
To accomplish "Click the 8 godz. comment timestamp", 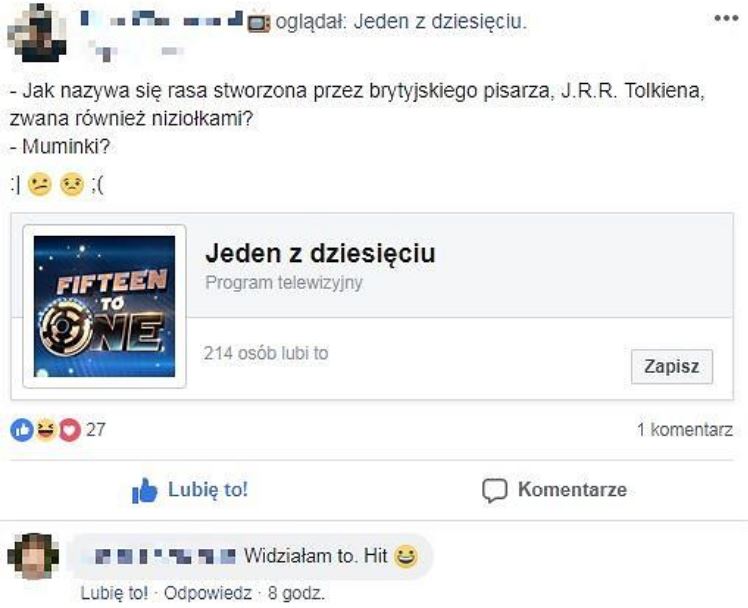I will click(x=296, y=594).
